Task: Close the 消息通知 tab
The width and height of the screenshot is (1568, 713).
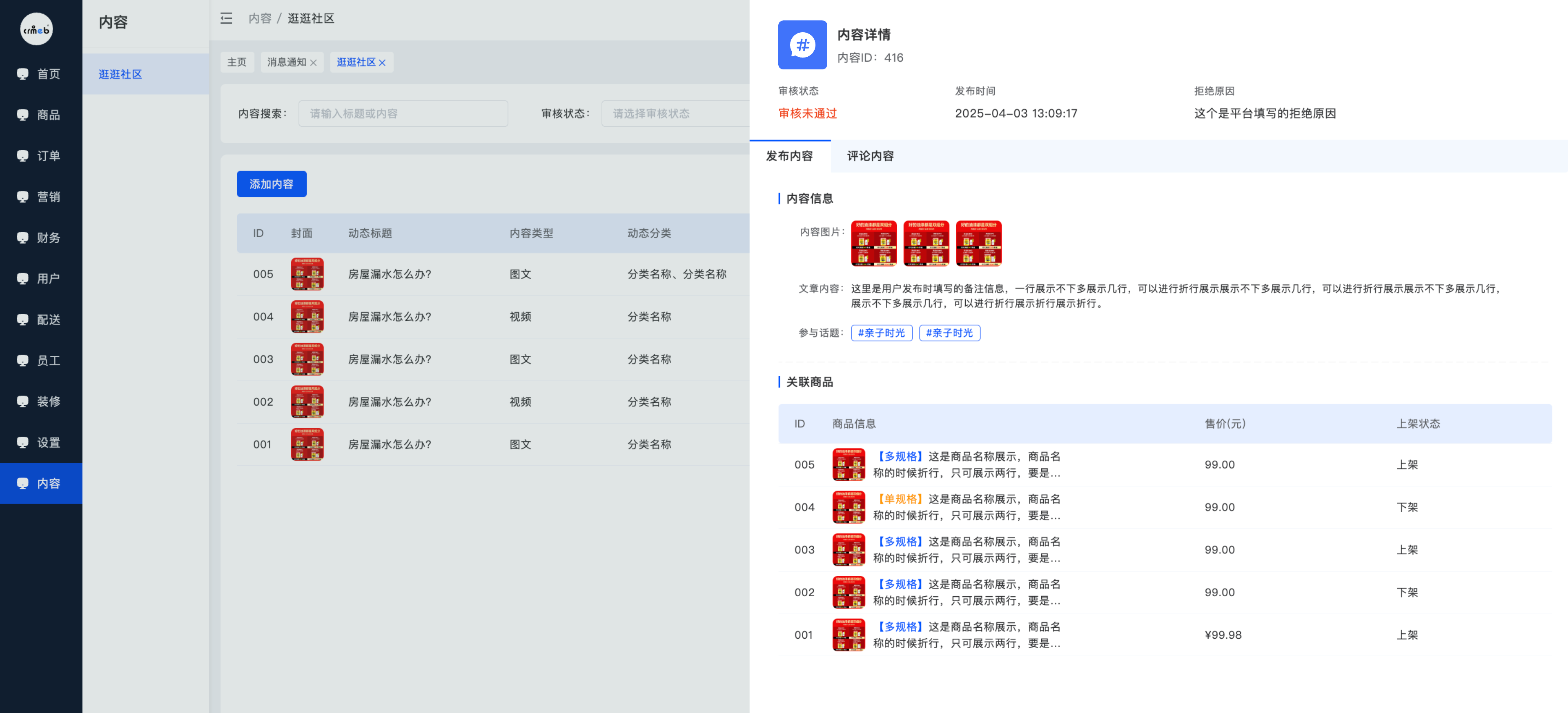Action: click(x=314, y=62)
